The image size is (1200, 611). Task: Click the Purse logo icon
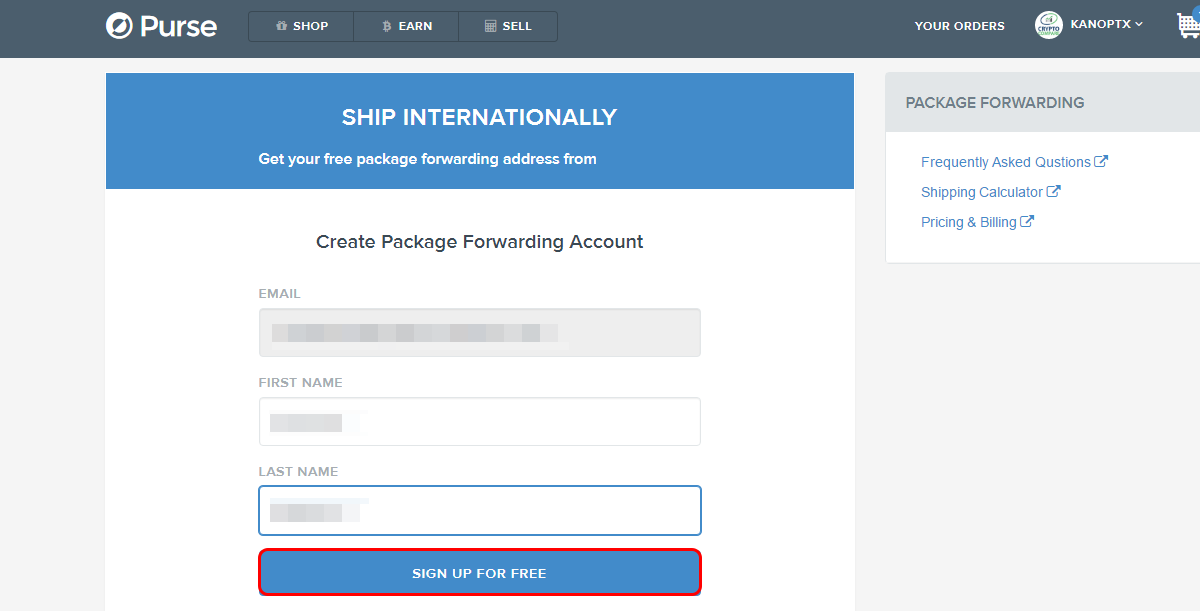pyautogui.click(x=120, y=26)
